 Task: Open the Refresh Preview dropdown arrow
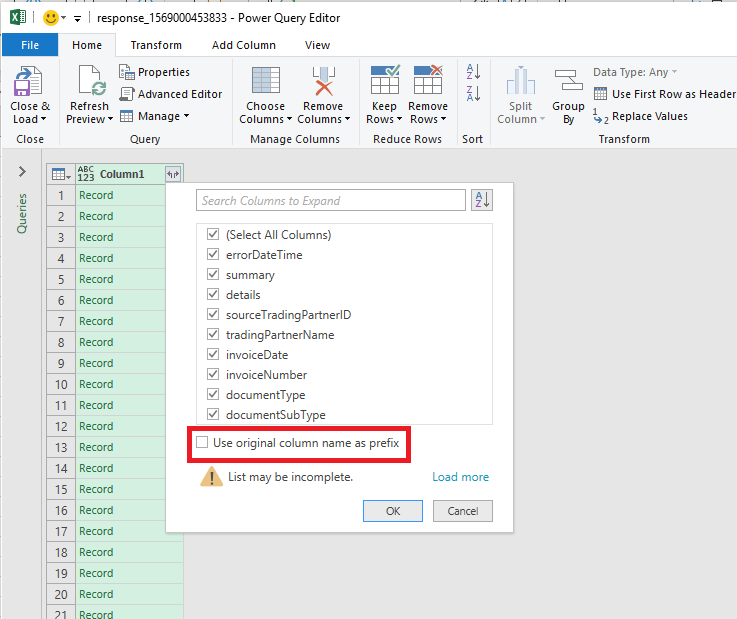coord(110,119)
